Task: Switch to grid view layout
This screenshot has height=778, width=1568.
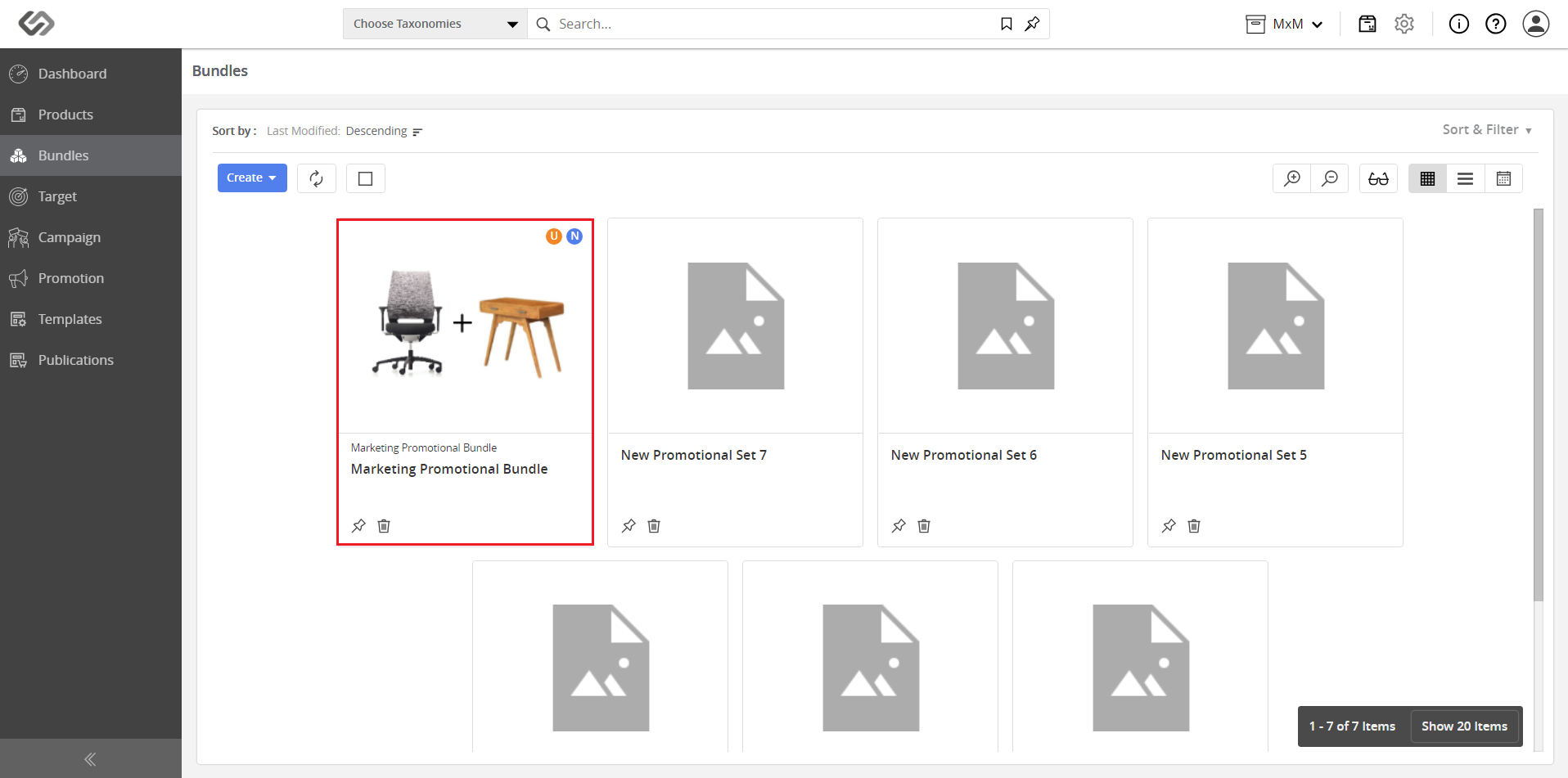Action: (1427, 178)
